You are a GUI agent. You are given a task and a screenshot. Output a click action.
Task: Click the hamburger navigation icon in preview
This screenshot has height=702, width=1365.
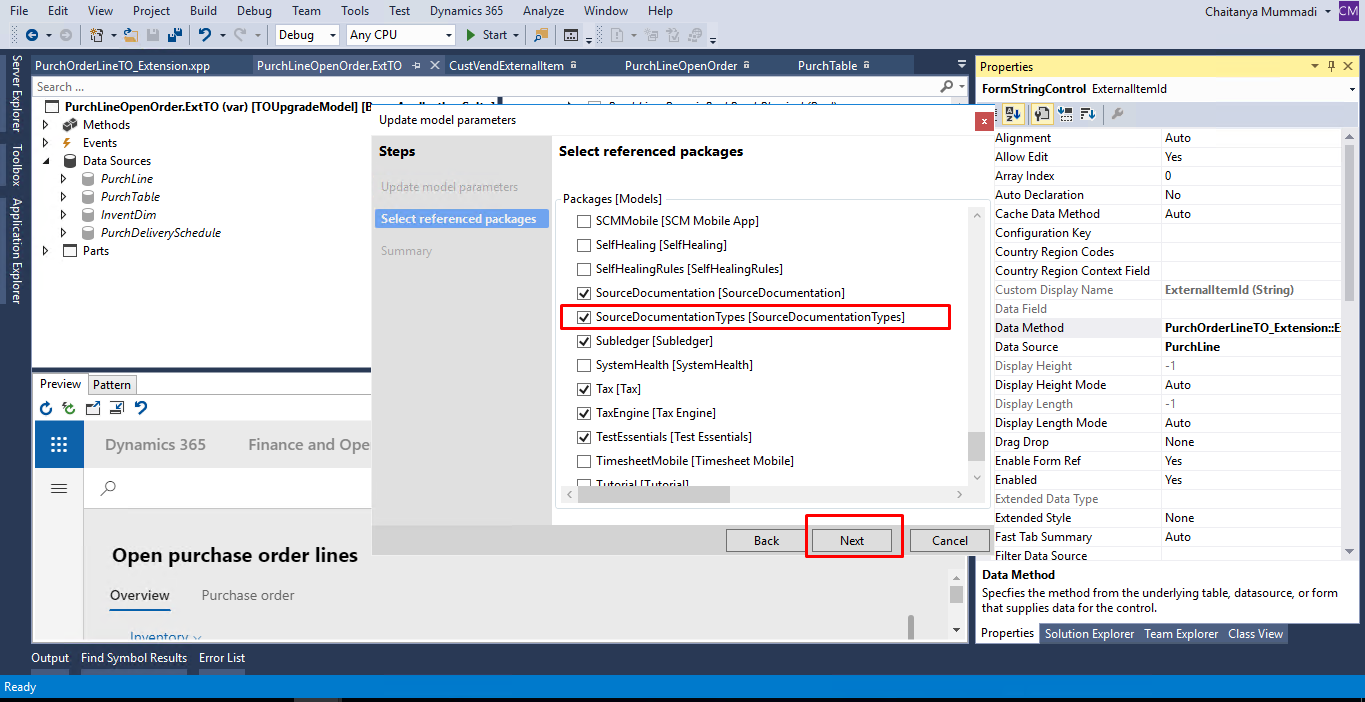(x=59, y=488)
